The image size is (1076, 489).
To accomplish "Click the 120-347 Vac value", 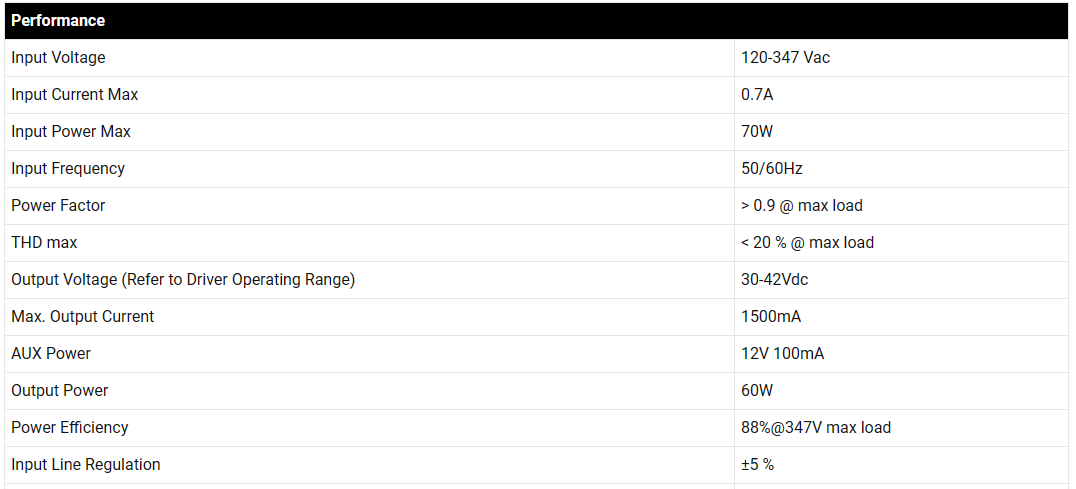I will [x=785, y=58].
